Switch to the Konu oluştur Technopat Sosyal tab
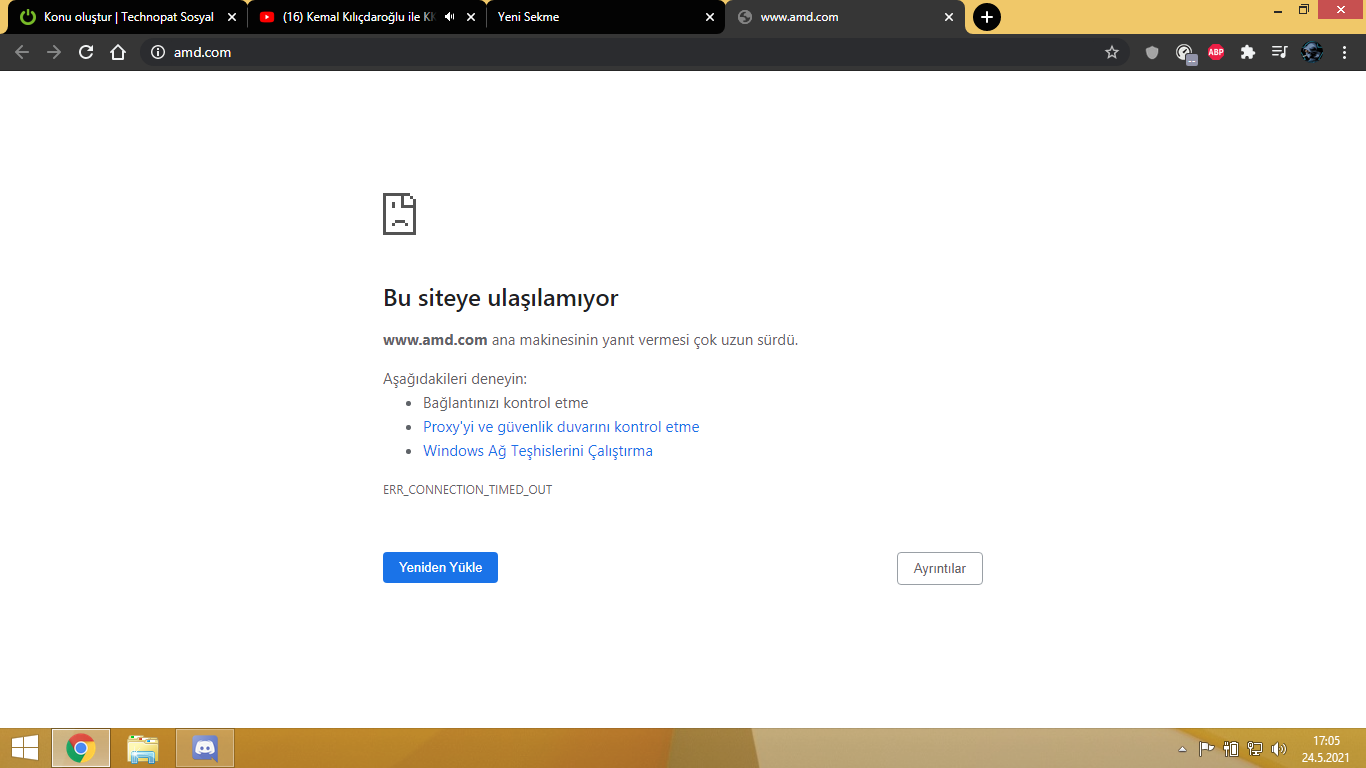The width and height of the screenshot is (1366, 768). 129,17
